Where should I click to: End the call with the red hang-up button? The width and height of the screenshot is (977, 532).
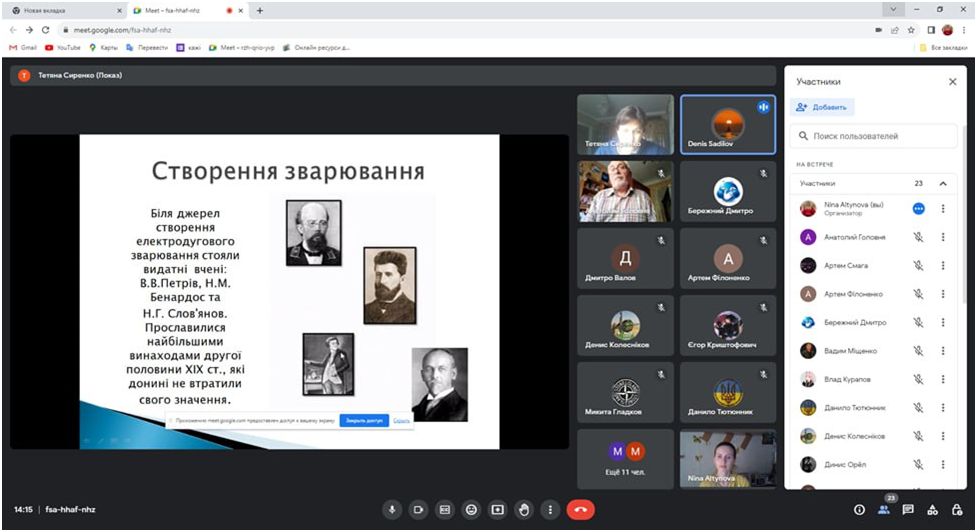[x=581, y=510]
